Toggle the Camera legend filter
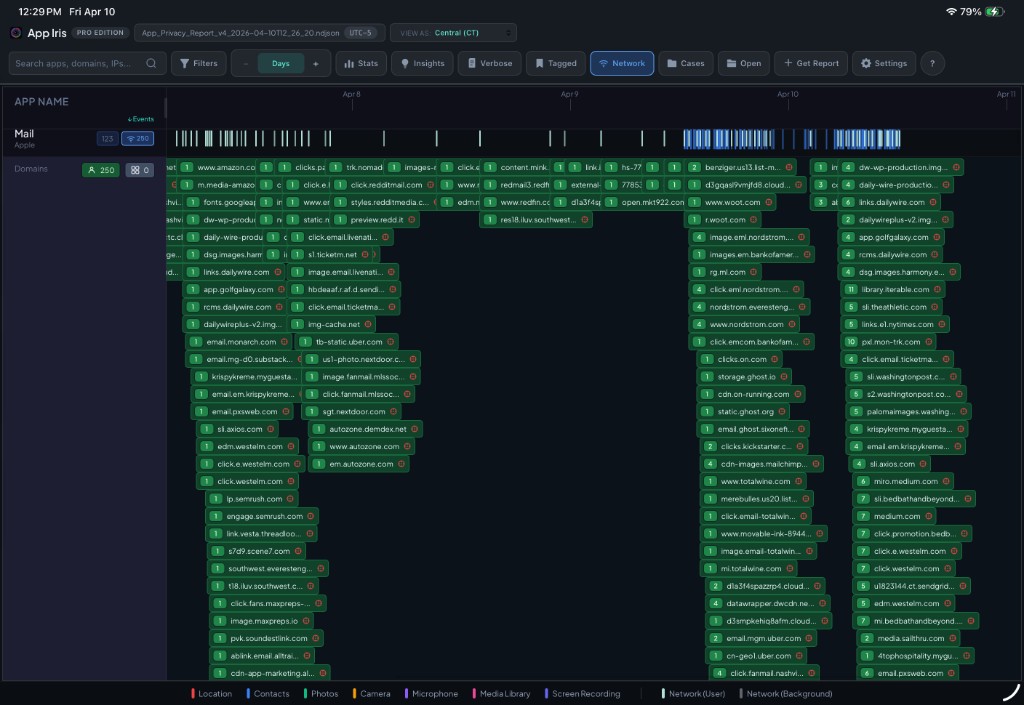Viewport: 1024px width, 705px height. coord(372,693)
